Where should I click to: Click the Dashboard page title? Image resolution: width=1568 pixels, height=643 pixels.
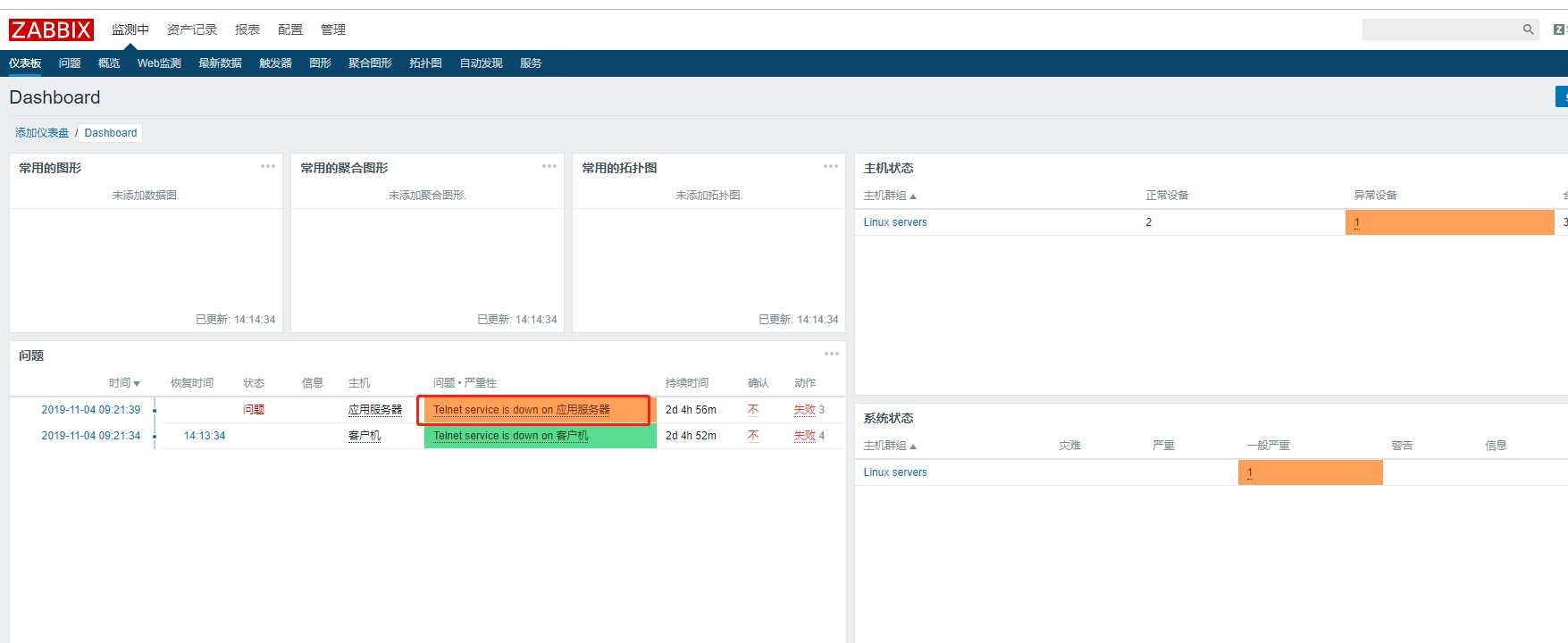tap(55, 97)
